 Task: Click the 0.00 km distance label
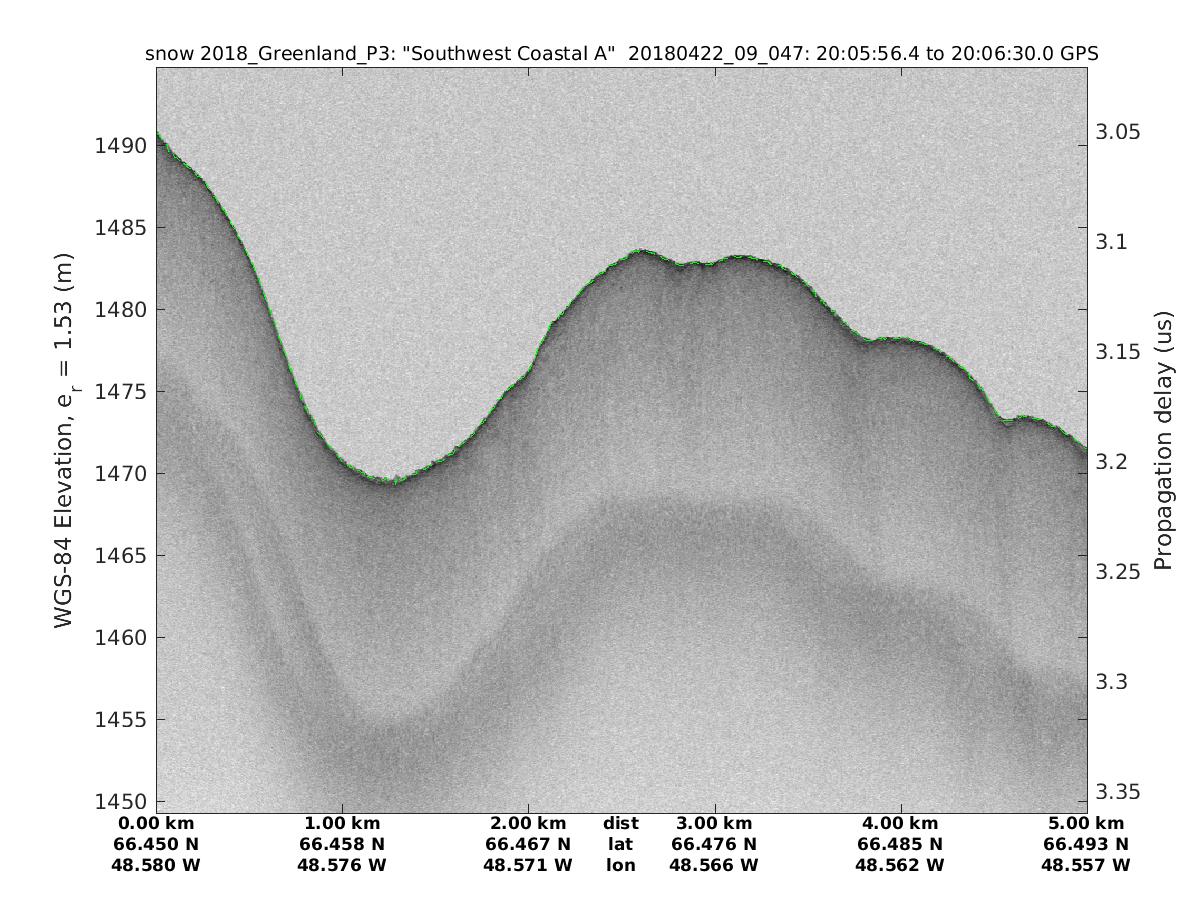pyautogui.click(x=156, y=824)
